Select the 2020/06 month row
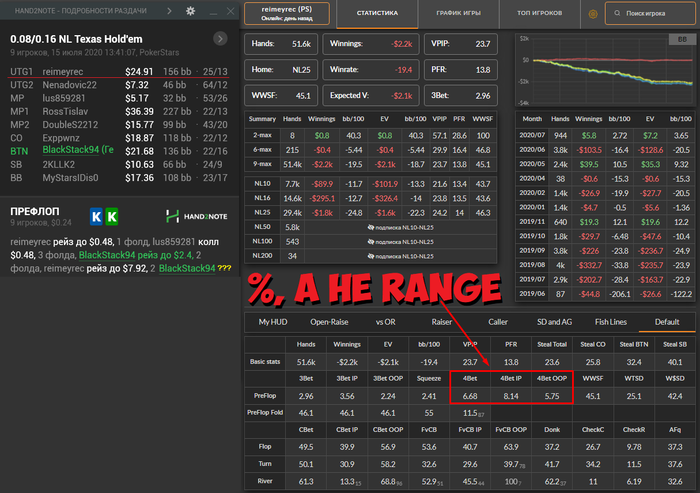The height and width of the screenshot is (493, 700). (x=605, y=150)
